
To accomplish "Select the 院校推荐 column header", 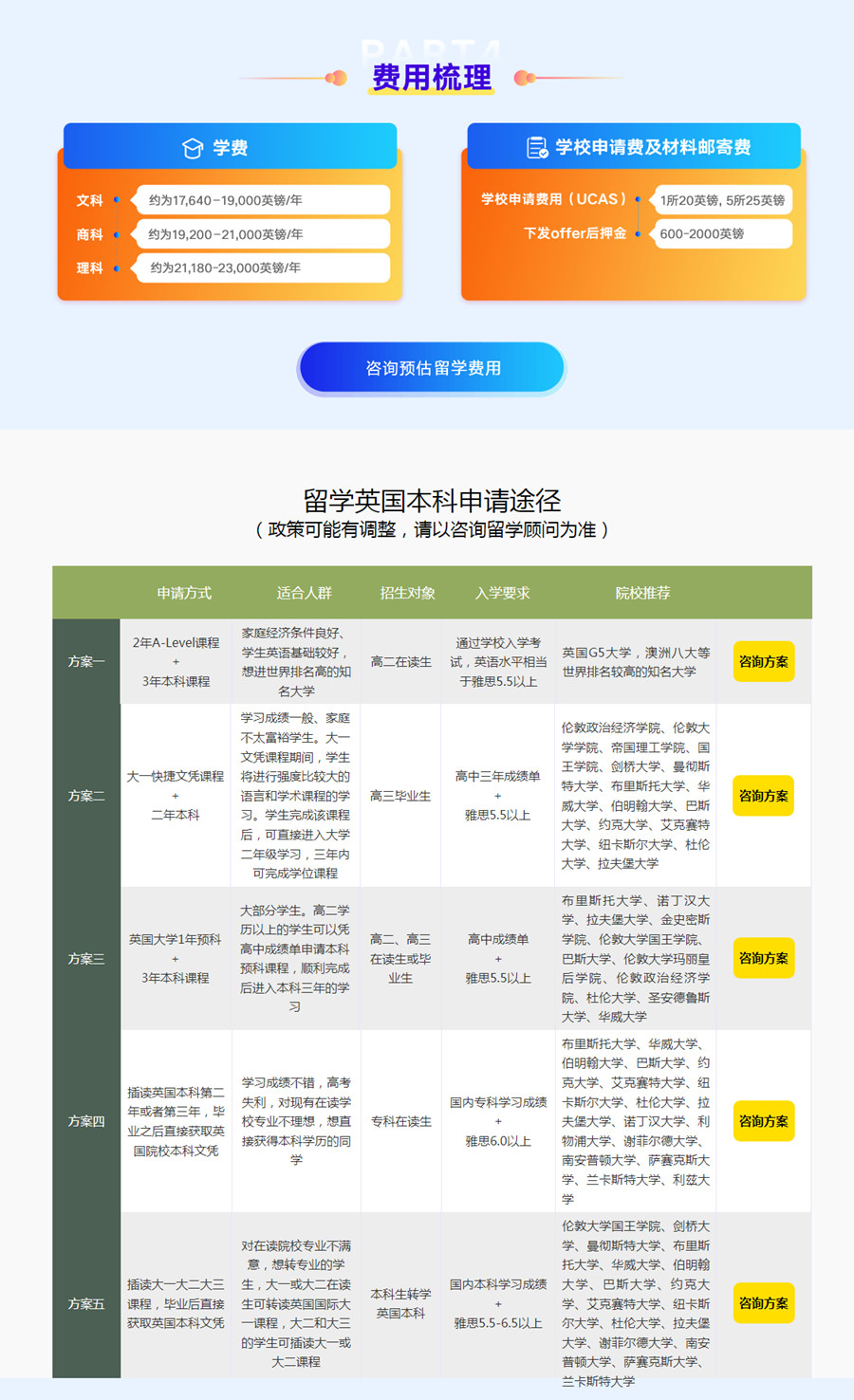I will (x=642, y=593).
